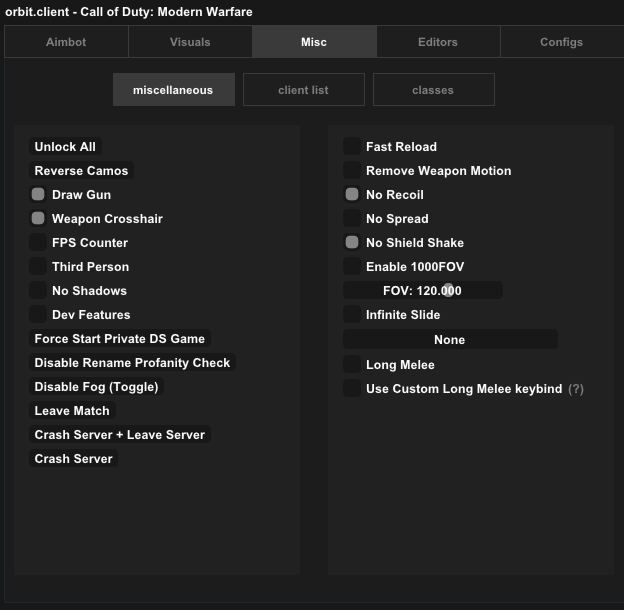624x610 pixels.
Task: Go to the Configs tab
Action: coord(561,42)
